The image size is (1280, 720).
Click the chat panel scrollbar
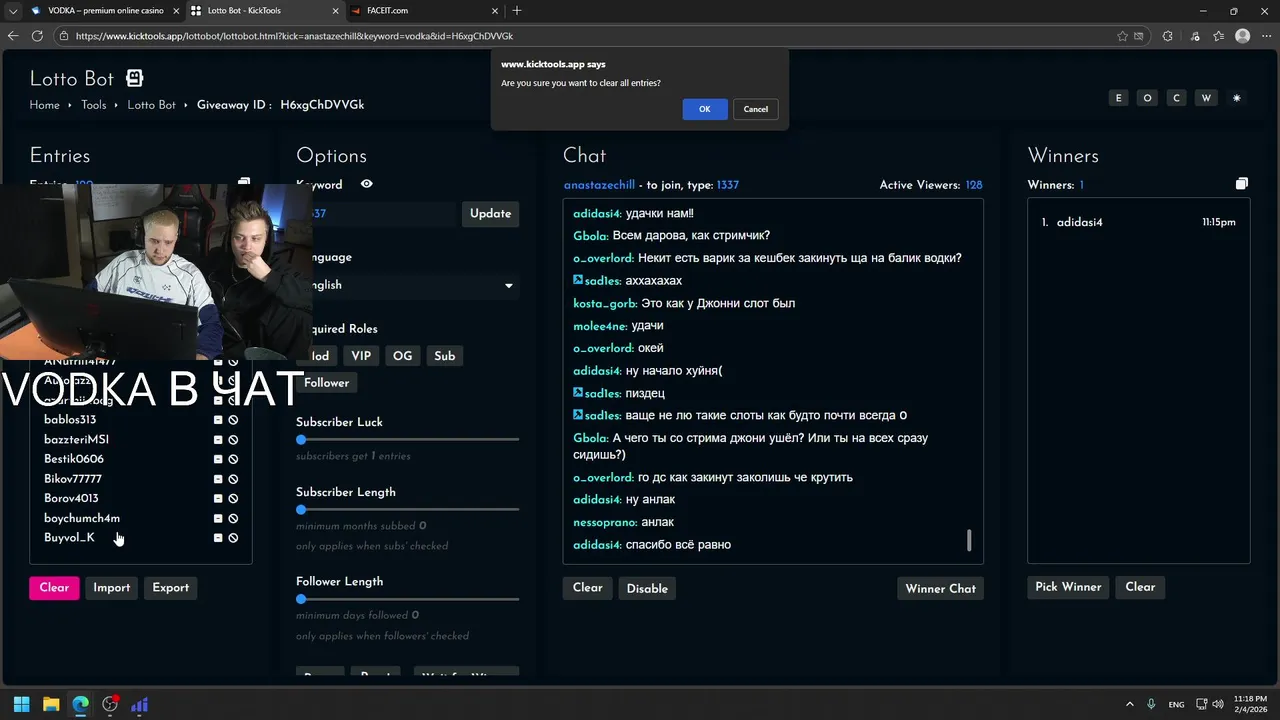pos(968,540)
